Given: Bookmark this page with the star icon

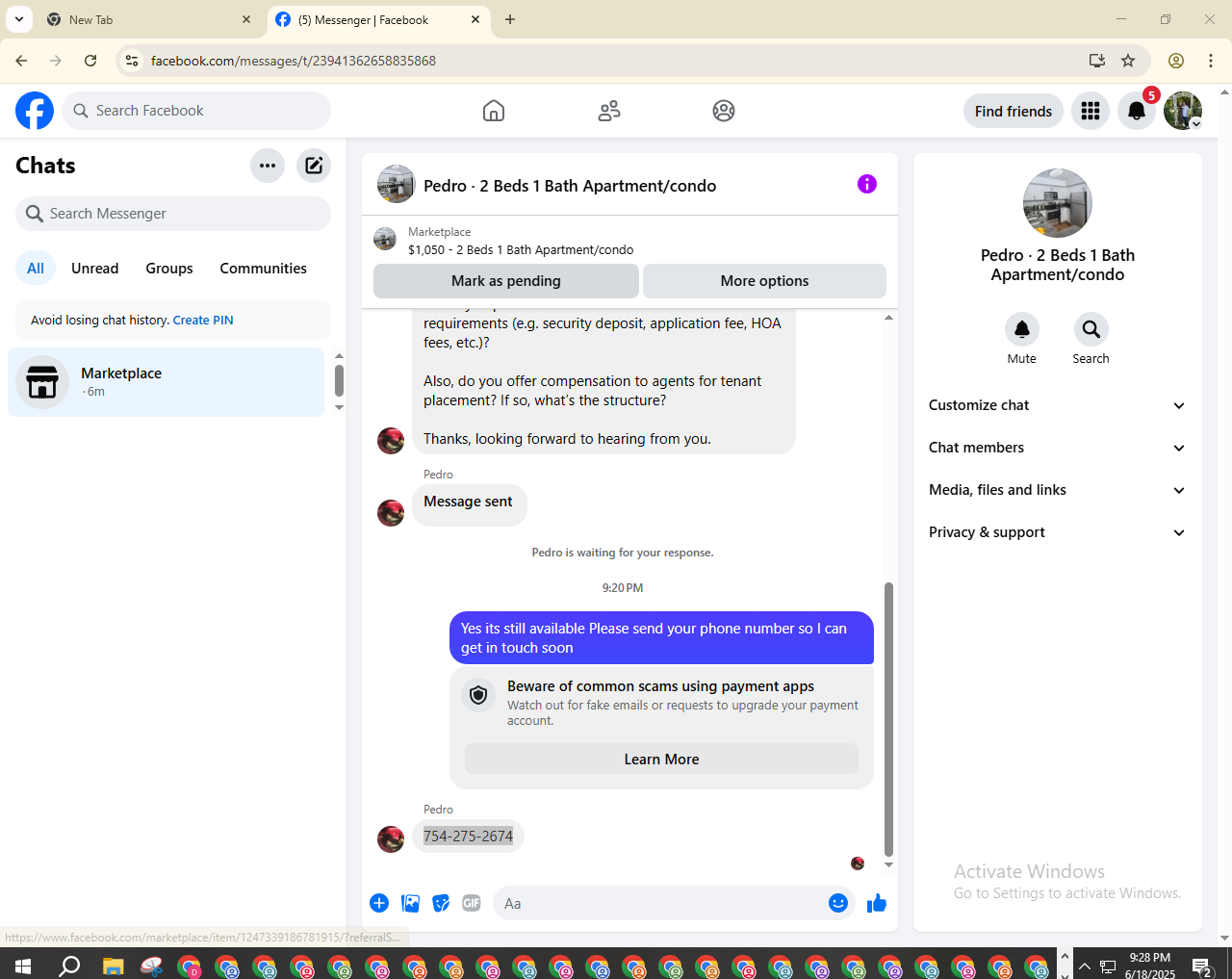Looking at the screenshot, I should click(x=1128, y=61).
